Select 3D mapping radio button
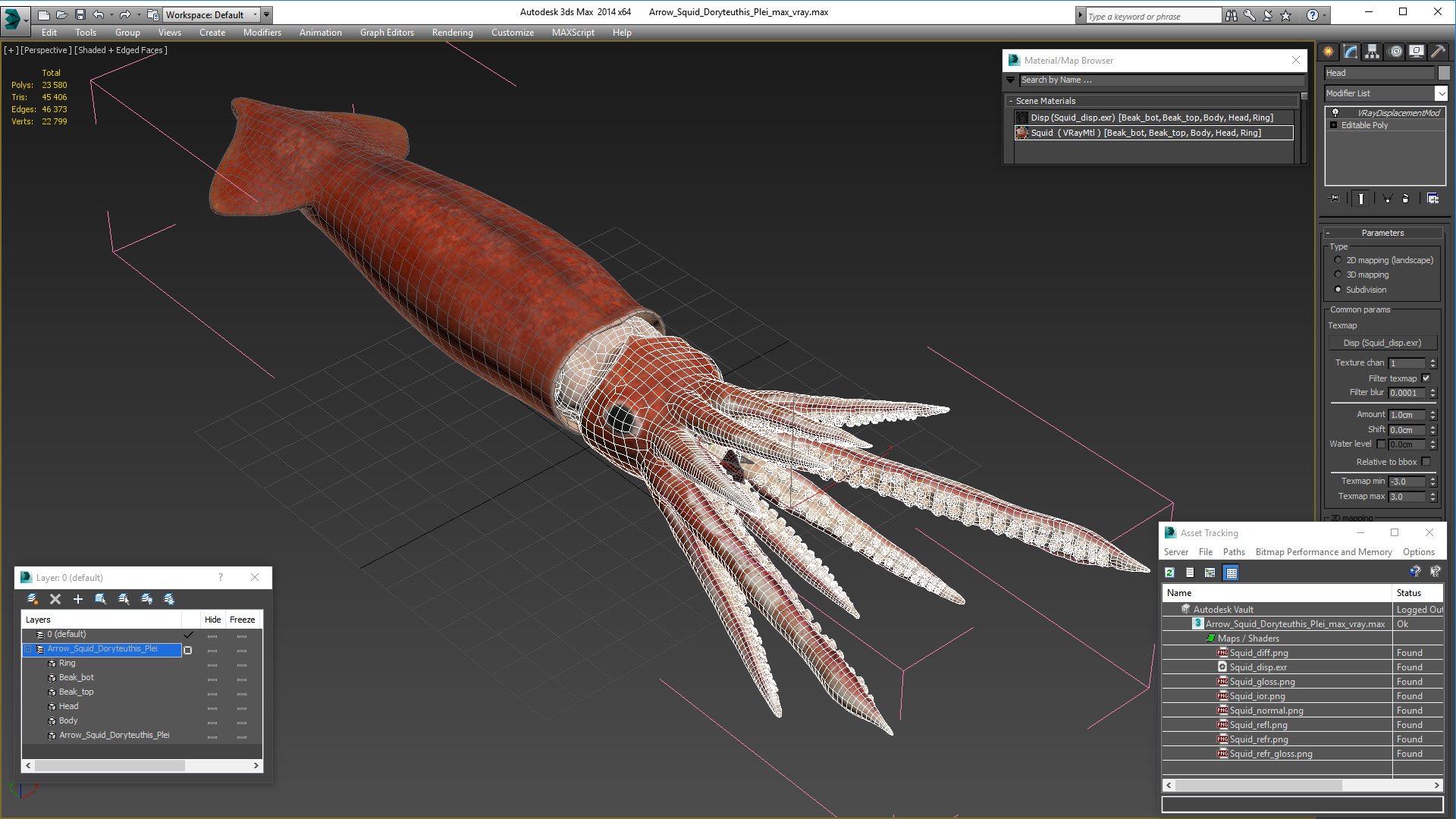 pyautogui.click(x=1338, y=275)
